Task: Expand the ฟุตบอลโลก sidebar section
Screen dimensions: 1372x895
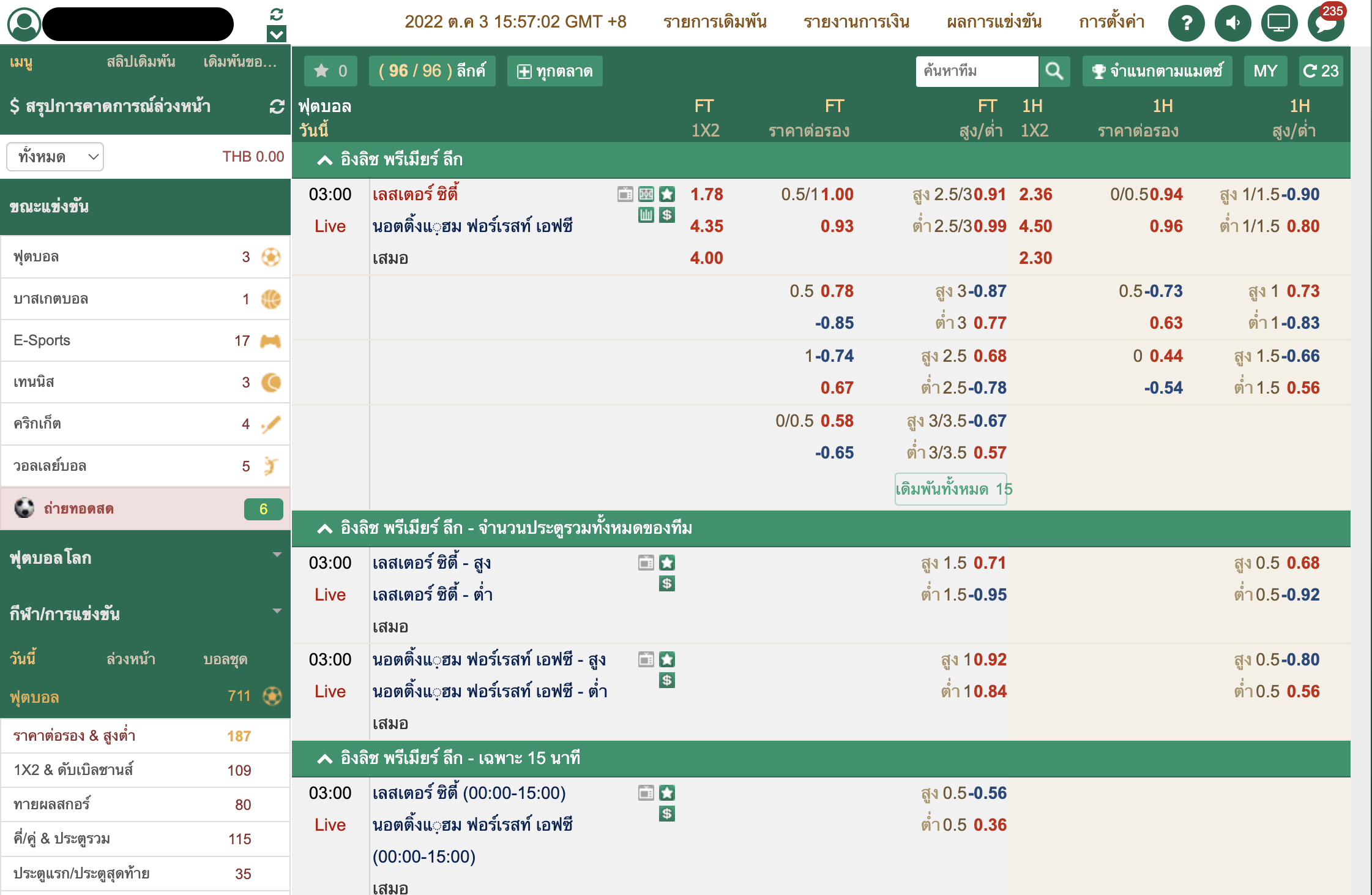Action: click(x=145, y=558)
